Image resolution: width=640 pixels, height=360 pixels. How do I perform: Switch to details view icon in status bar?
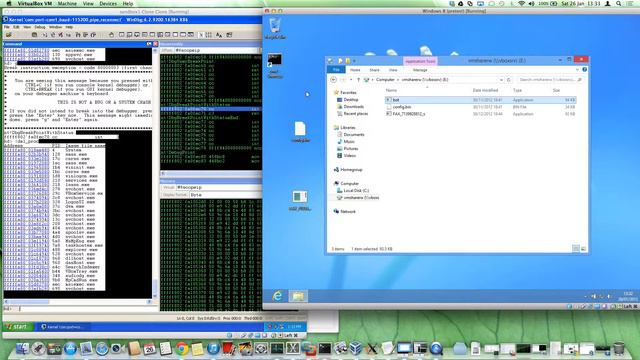pos(576,249)
